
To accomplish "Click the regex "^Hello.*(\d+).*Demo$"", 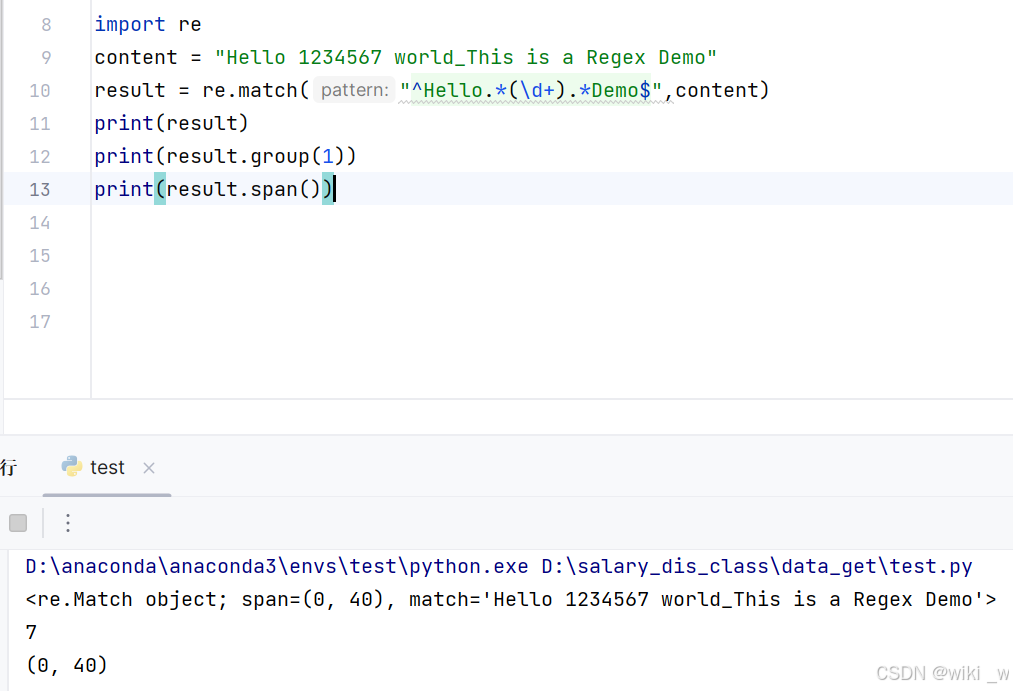I will point(531,90).
